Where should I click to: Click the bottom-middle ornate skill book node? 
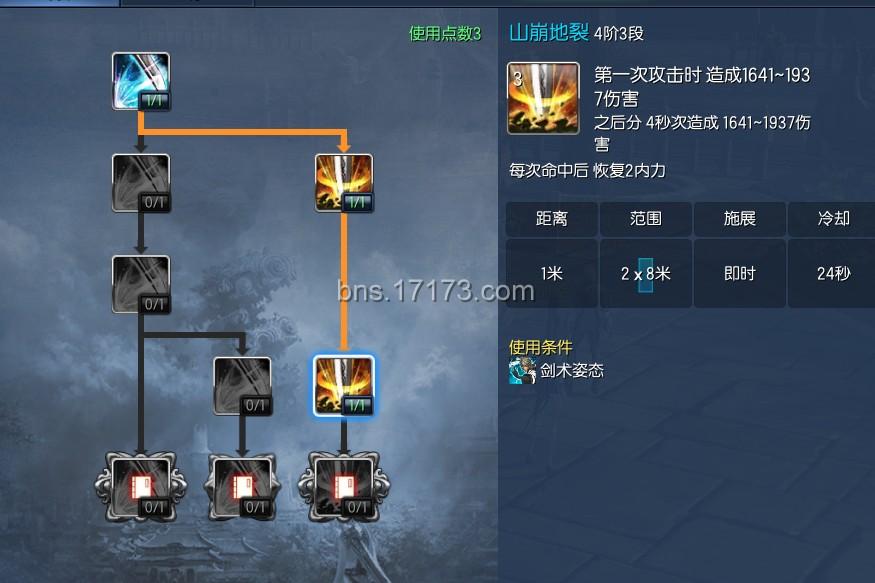click(x=242, y=487)
